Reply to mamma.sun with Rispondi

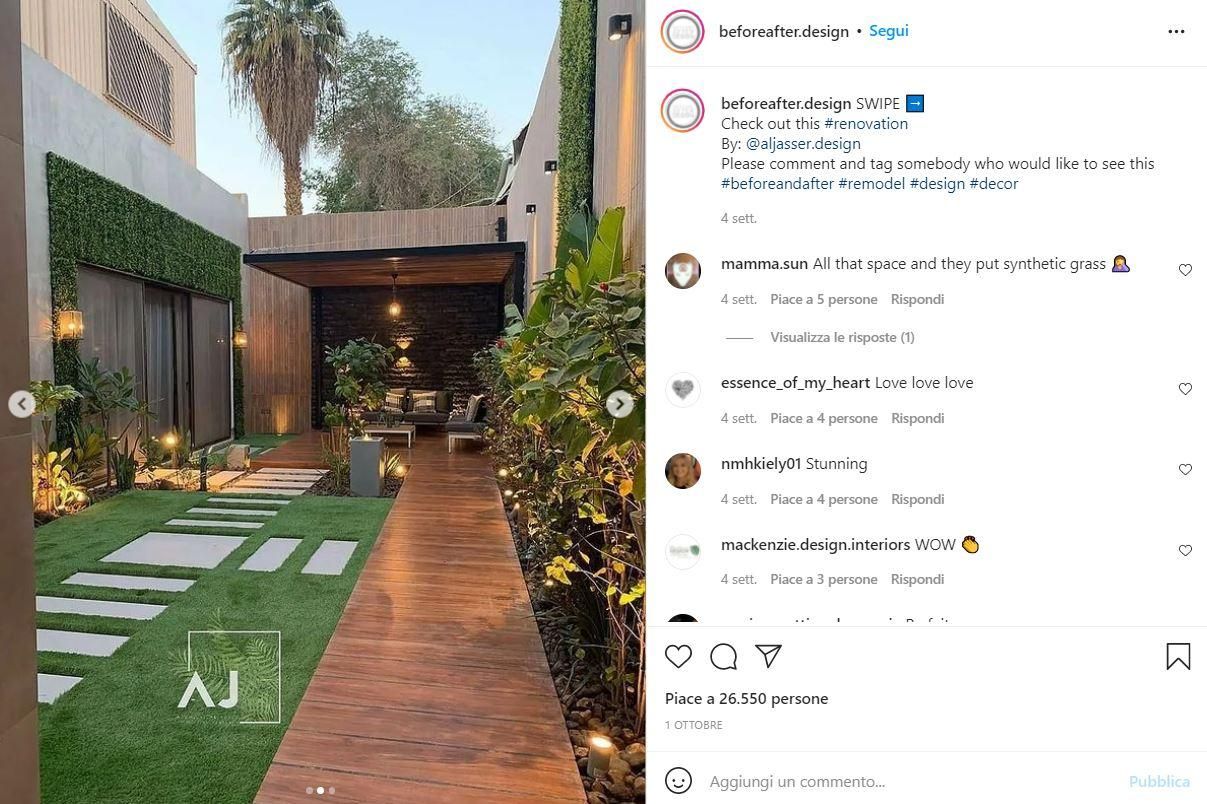pos(917,299)
